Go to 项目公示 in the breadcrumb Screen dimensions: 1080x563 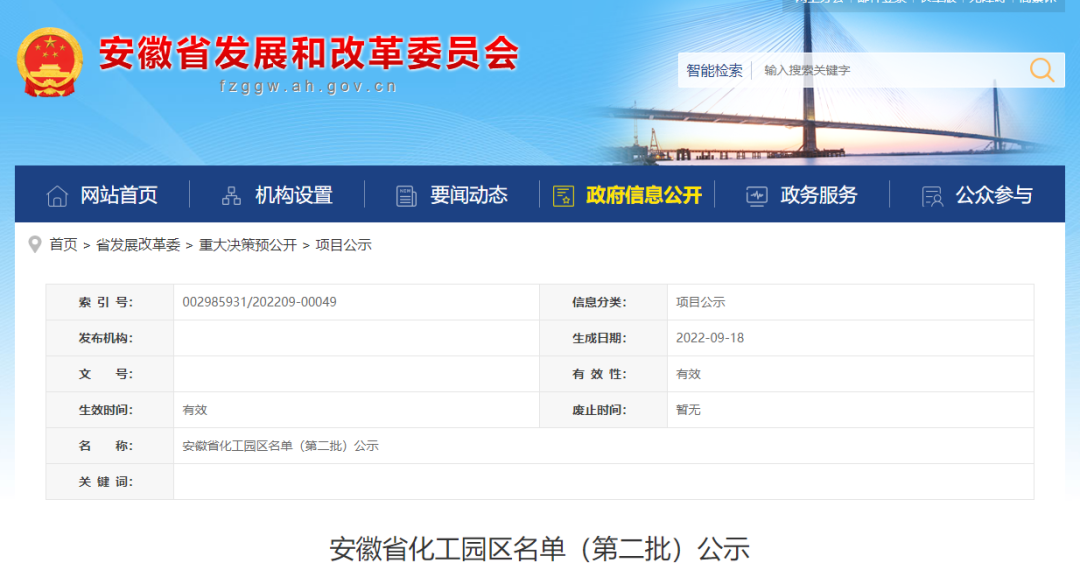(x=344, y=245)
